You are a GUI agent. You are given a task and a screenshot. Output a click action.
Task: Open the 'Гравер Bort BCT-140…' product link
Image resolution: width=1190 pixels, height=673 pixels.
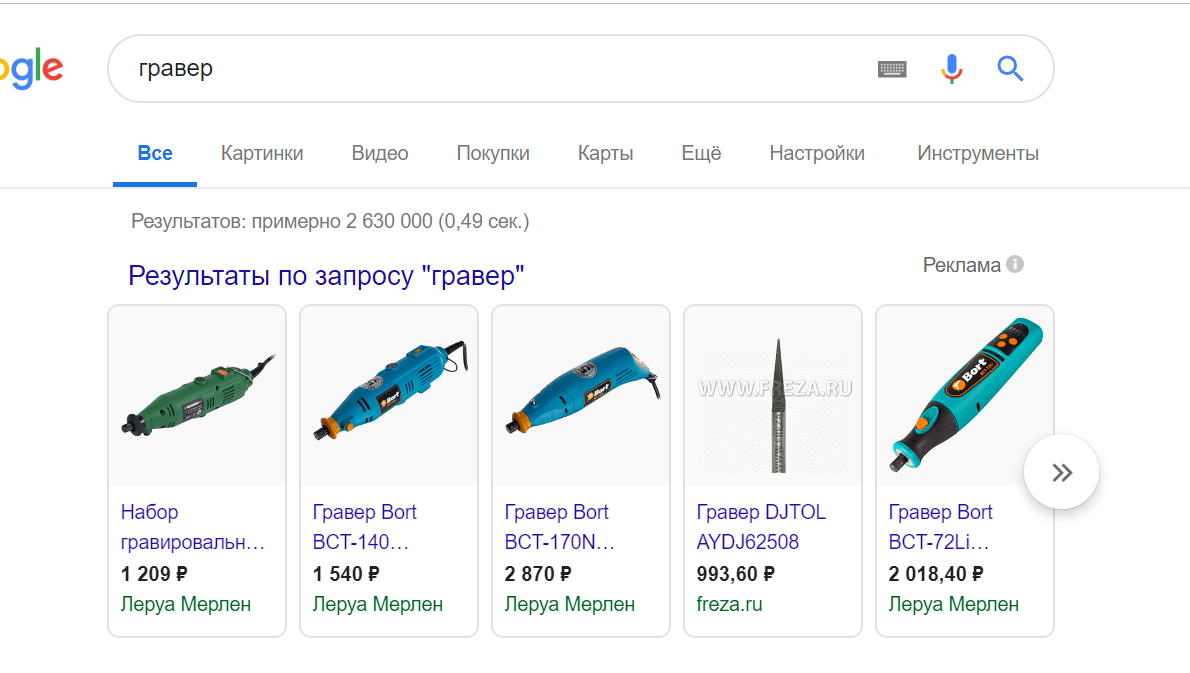point(364,527)
